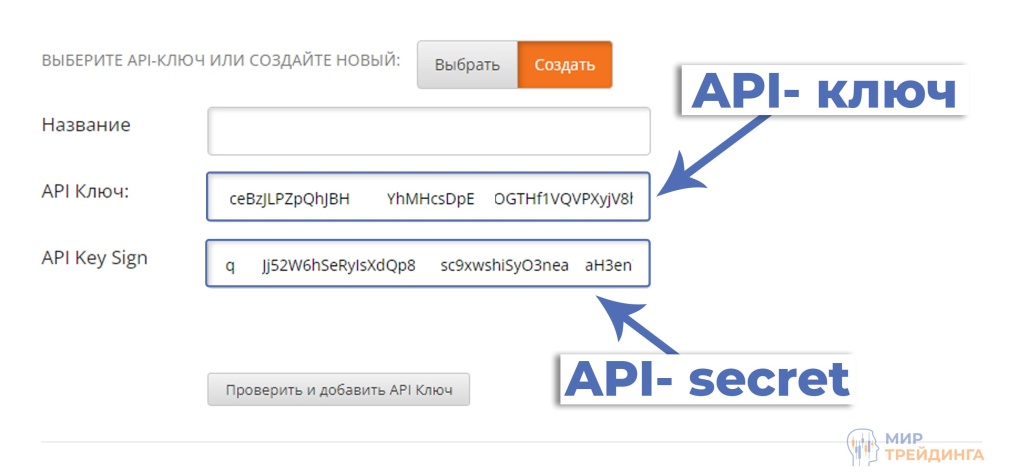Click the "ВЫБЕРИТЕ API-КЛЮЧ ИЛИ СОЗДАЙТЕ НОВЫЙ" heading

click(220, 60)
